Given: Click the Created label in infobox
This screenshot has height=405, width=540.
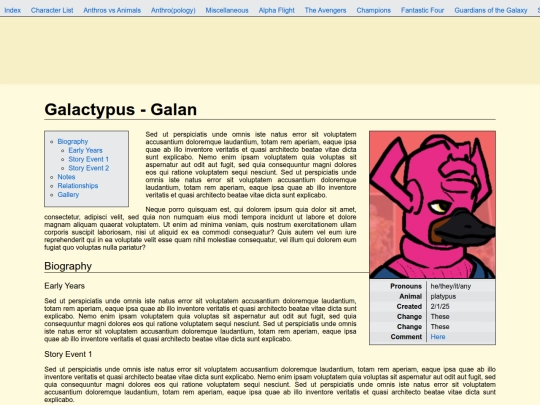Looking at the screenshot, I should click(x=409, y=307).
